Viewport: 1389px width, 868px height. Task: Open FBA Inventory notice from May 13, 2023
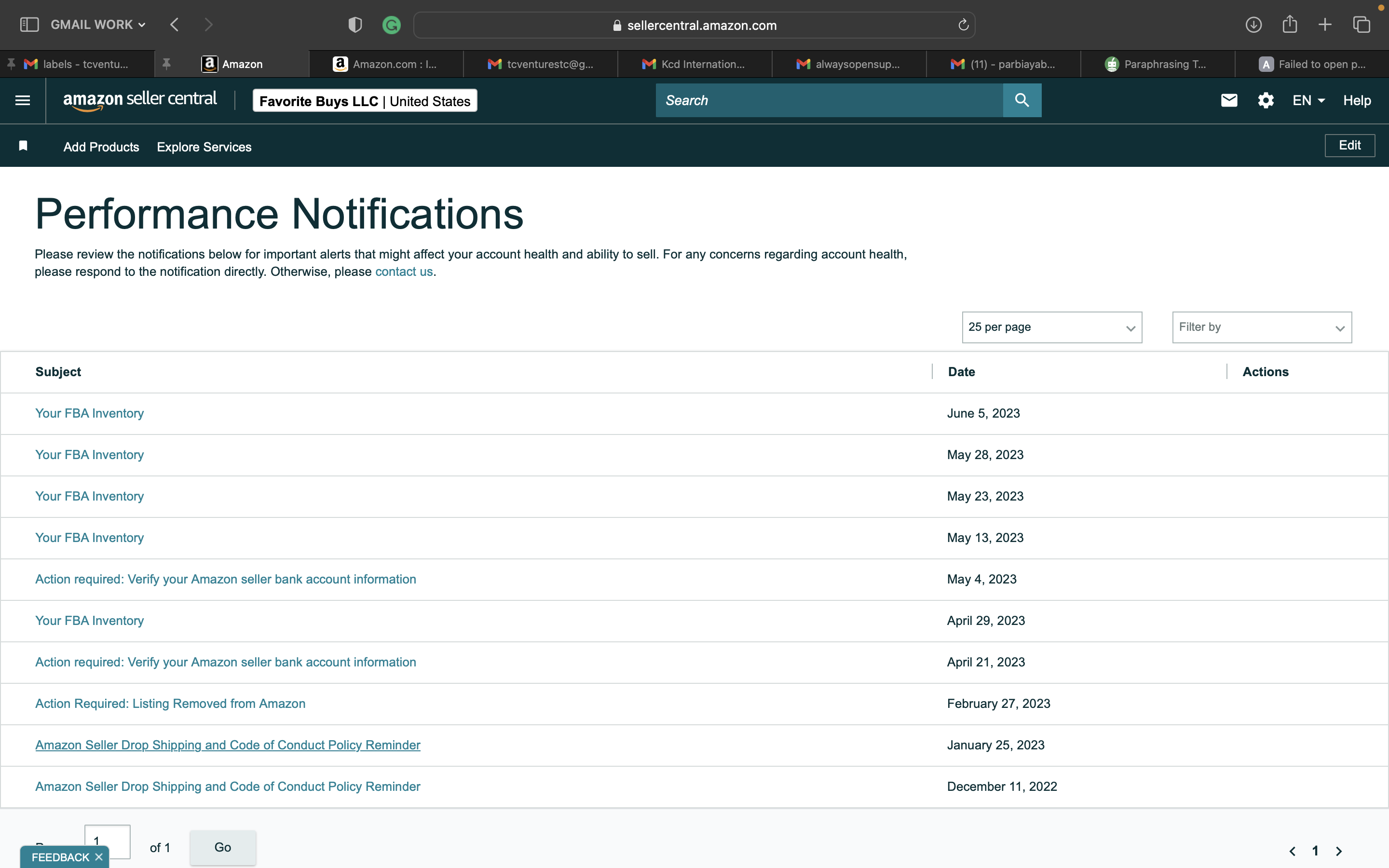(x=90, y=537)
